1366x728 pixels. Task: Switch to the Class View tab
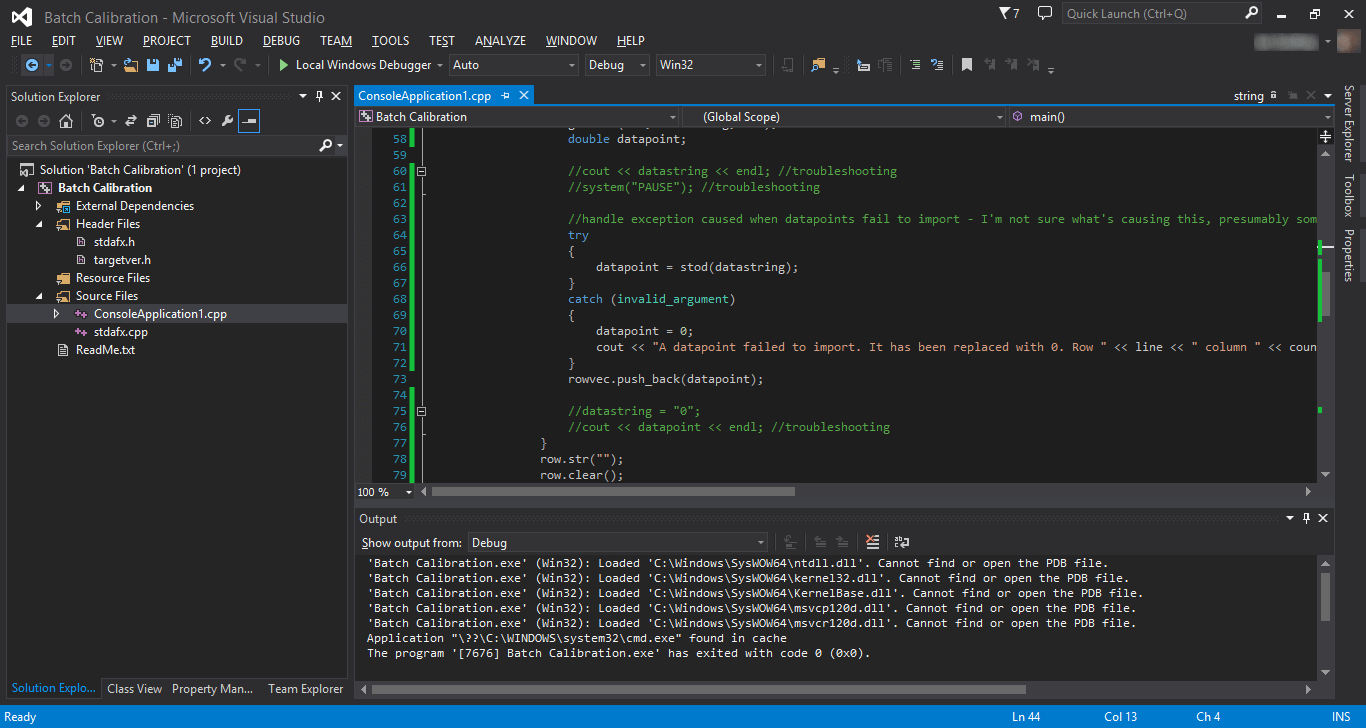[x=134, y=688]
